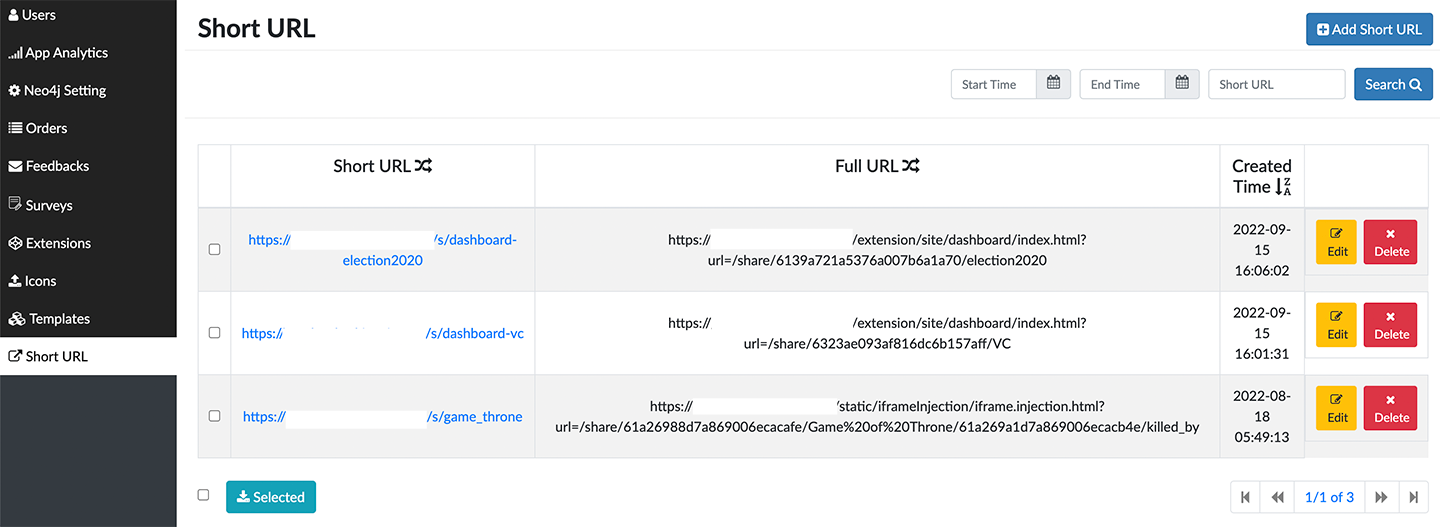Sort table by Full URL column
The height and width of the screenshot is (527, 1440).
coord(910,166)
